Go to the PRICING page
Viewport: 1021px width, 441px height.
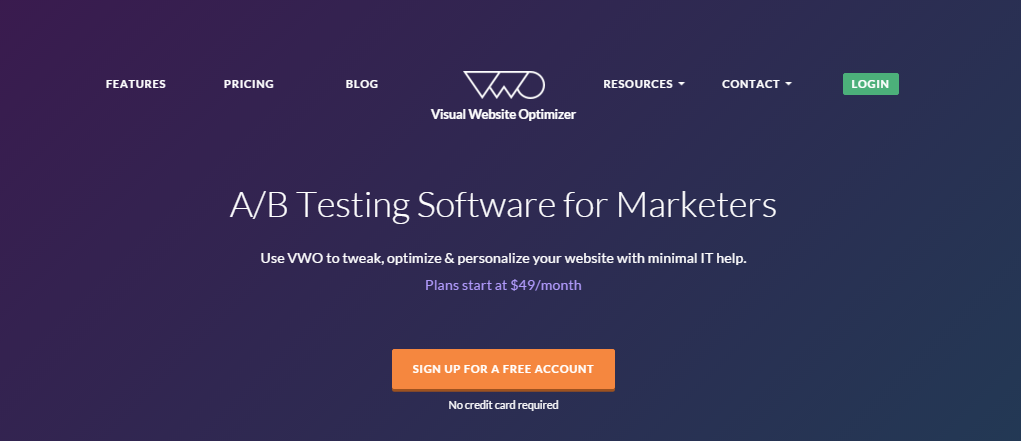(x=249, y=84)
